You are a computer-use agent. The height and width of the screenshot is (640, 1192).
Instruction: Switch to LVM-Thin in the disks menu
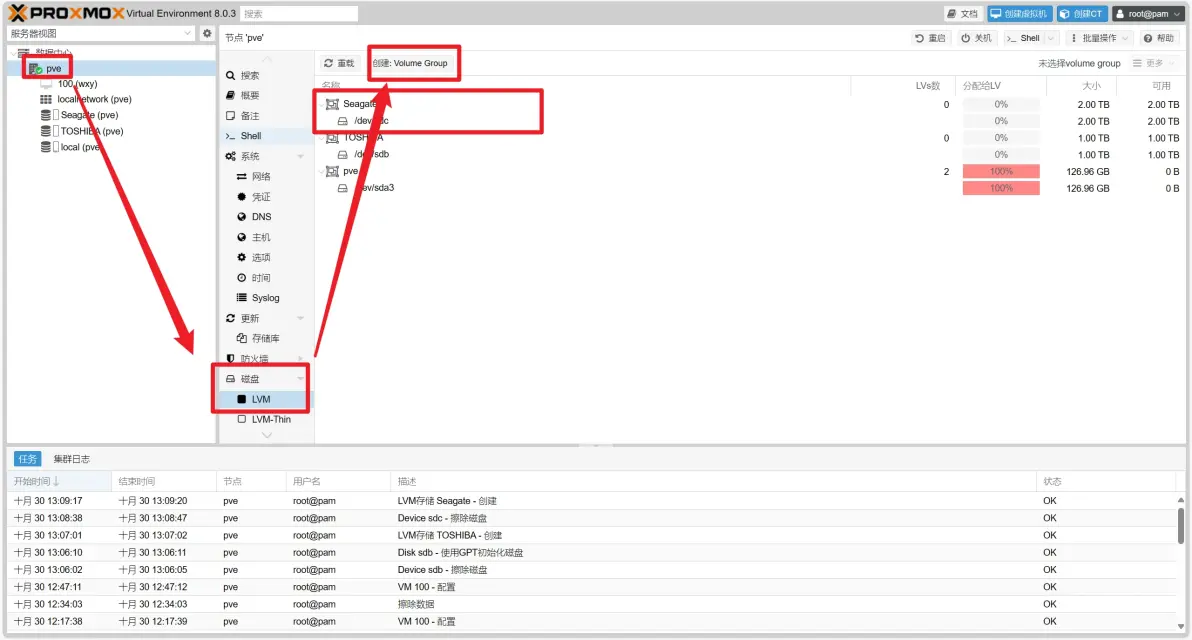pyautogui.click(x=272, y=419)
